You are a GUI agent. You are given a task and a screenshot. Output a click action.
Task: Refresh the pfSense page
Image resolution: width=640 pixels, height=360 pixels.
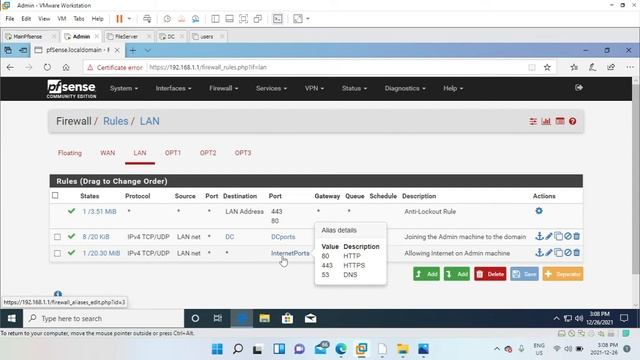pyautogui.click(x=47, y=67)
